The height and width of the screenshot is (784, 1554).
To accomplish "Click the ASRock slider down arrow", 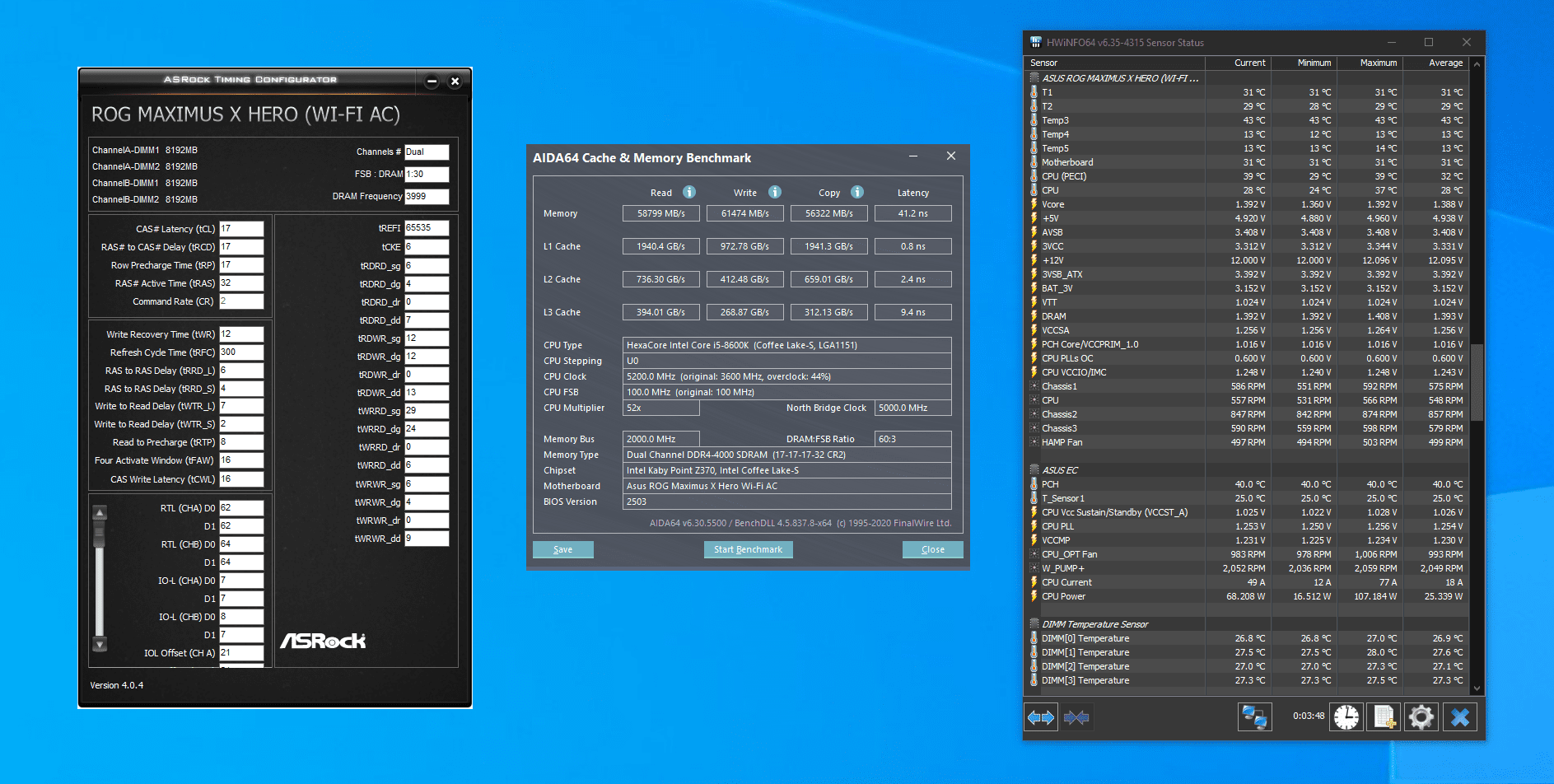I will click(100, 644).
